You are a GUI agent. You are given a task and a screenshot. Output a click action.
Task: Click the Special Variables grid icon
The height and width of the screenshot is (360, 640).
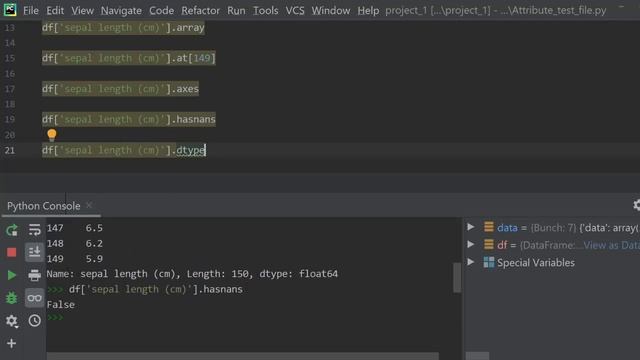[489, 262]
